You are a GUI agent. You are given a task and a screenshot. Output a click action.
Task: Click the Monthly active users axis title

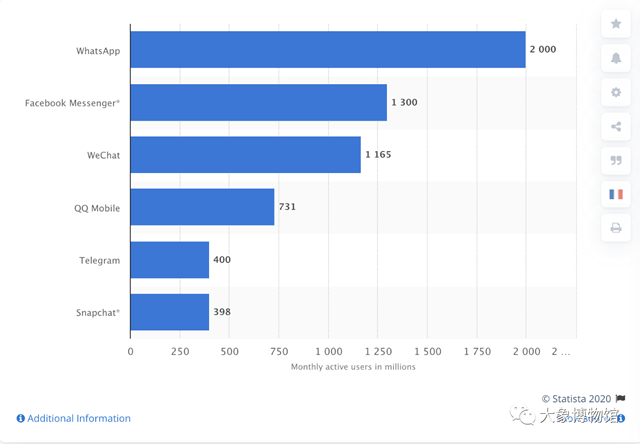point(353,367)
